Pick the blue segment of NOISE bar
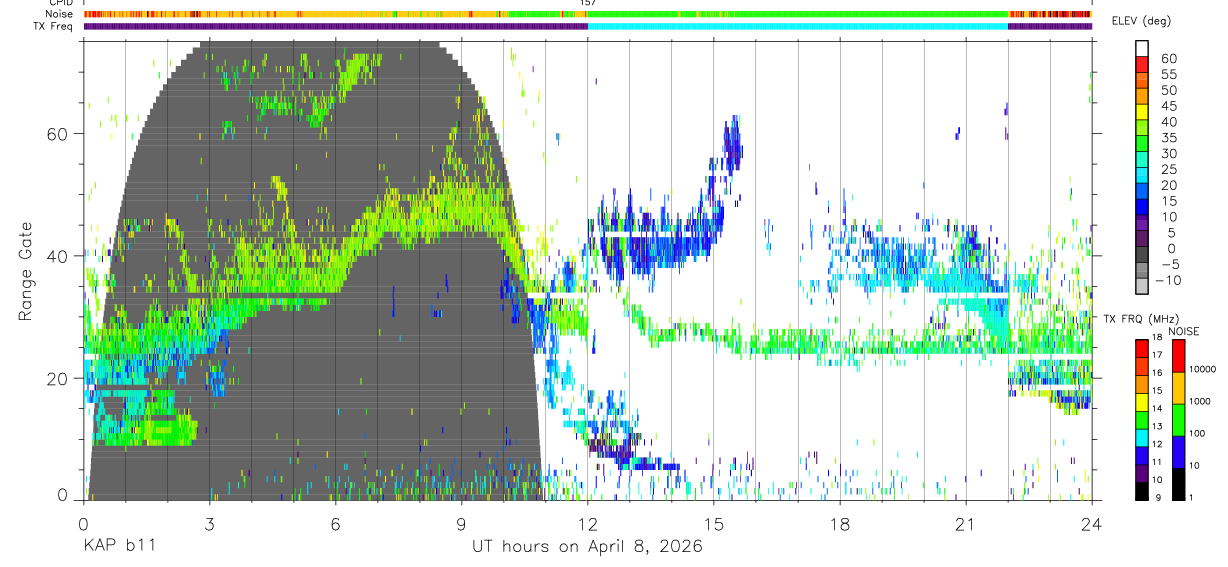1228x567 pixels. pyautogui.click(x=1178, y=451)
